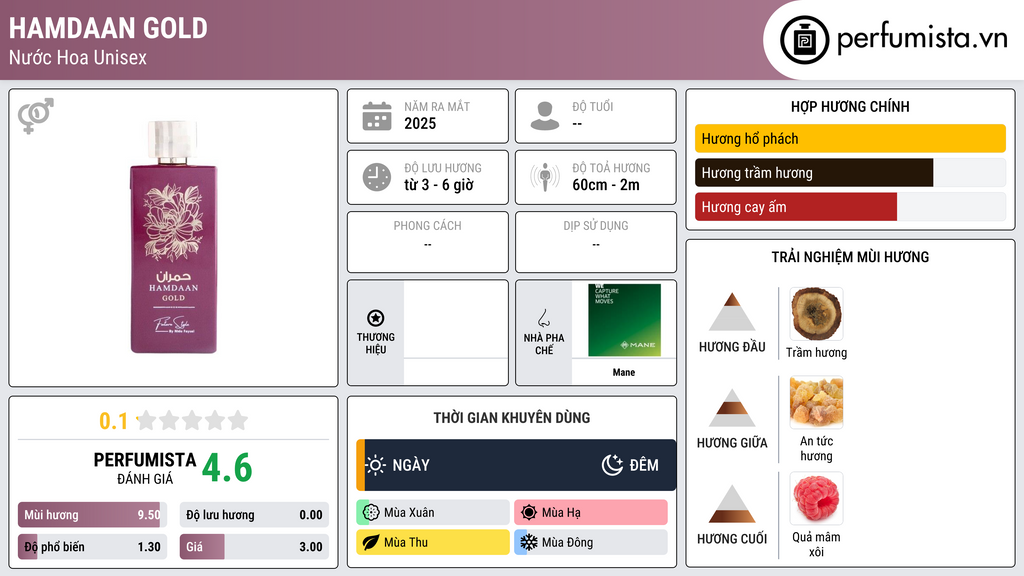This screenshot has width=1024, height=576.
Task: Select the Mùa Đông season tile
Action: 591,542
